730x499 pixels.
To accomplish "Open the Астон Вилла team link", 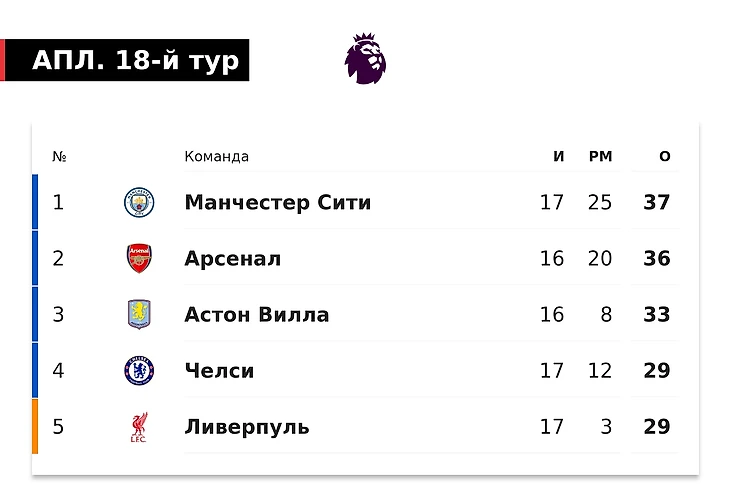I will (x=256, y=314).
